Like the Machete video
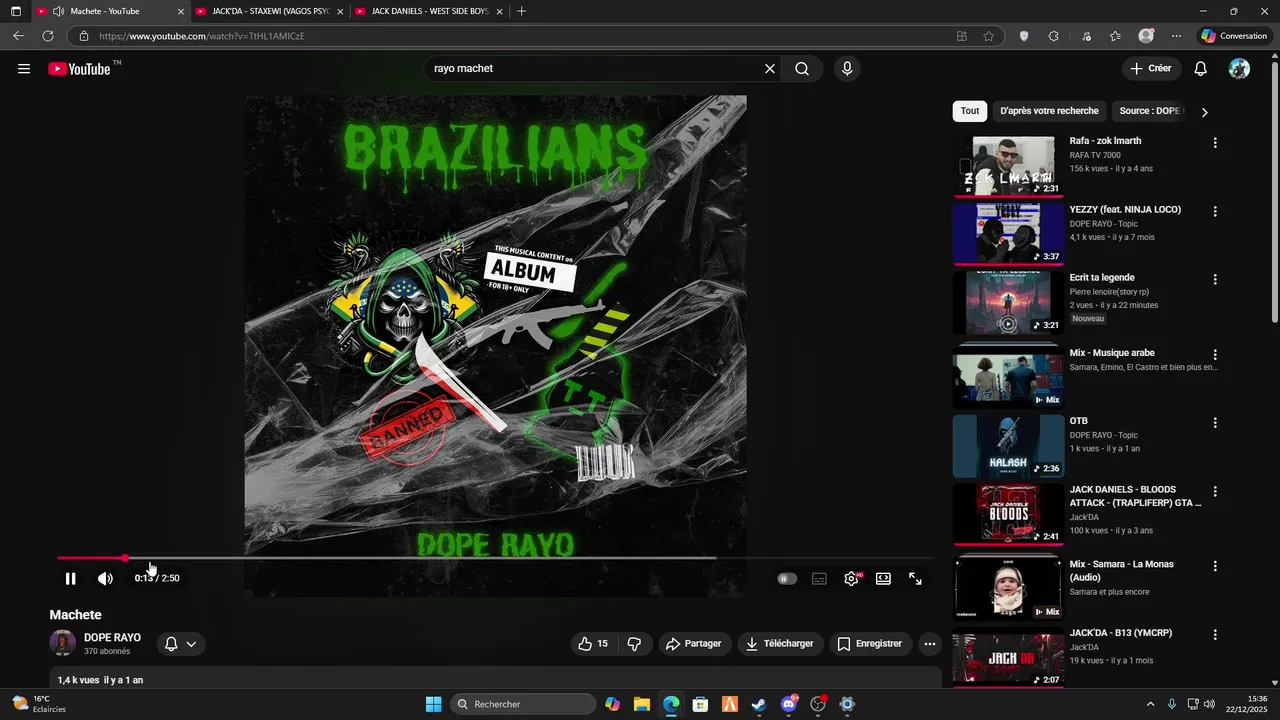1280x720 pixels. click(593, 644)
